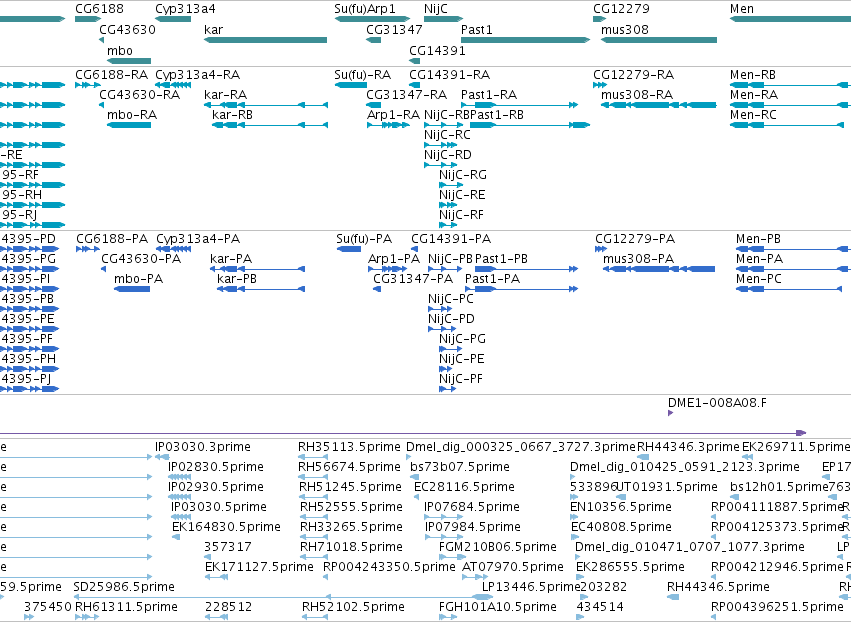Viewport: 851px width, 622px height.
Task: Open transcript Su(fu)-RA
Action: click(363, 74)
